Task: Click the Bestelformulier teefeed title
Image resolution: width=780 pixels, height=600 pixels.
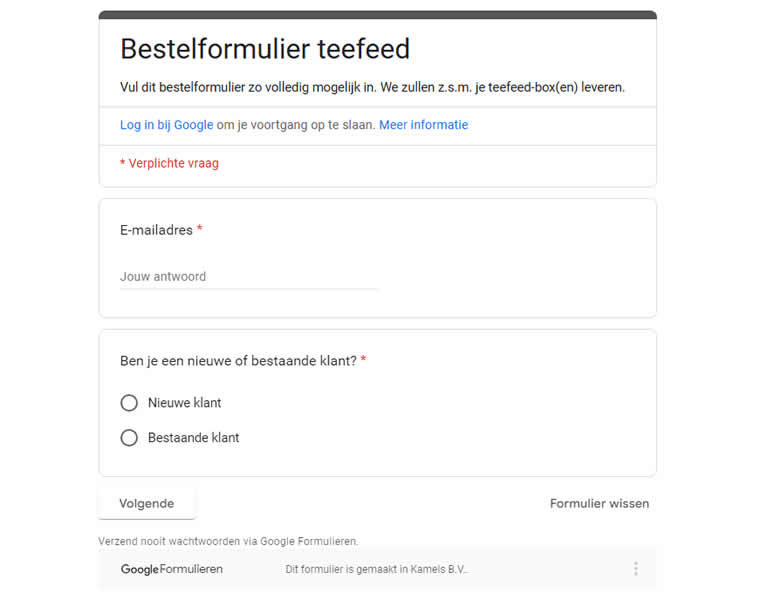Action: coord(265,48)
